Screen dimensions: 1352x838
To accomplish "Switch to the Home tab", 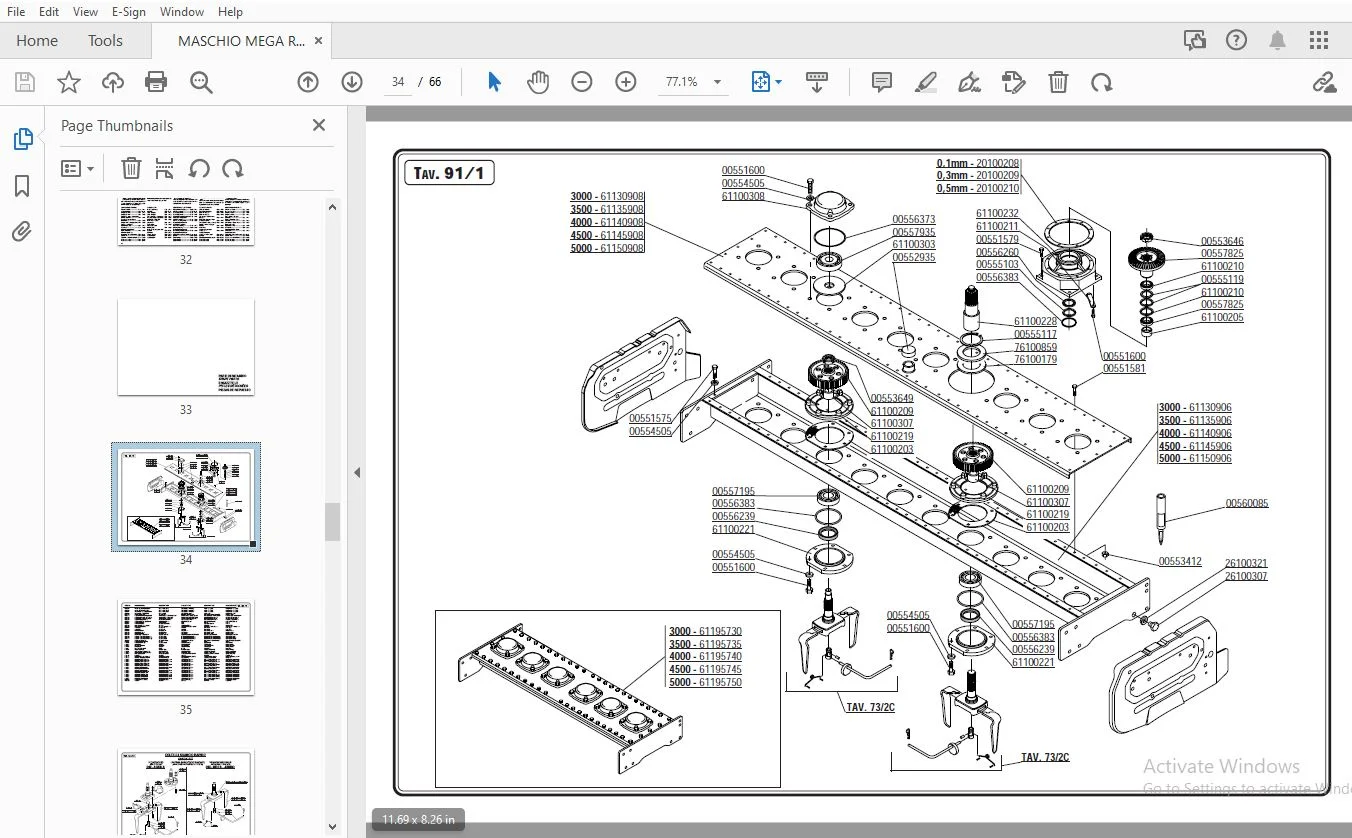I will tap(37, 41).
